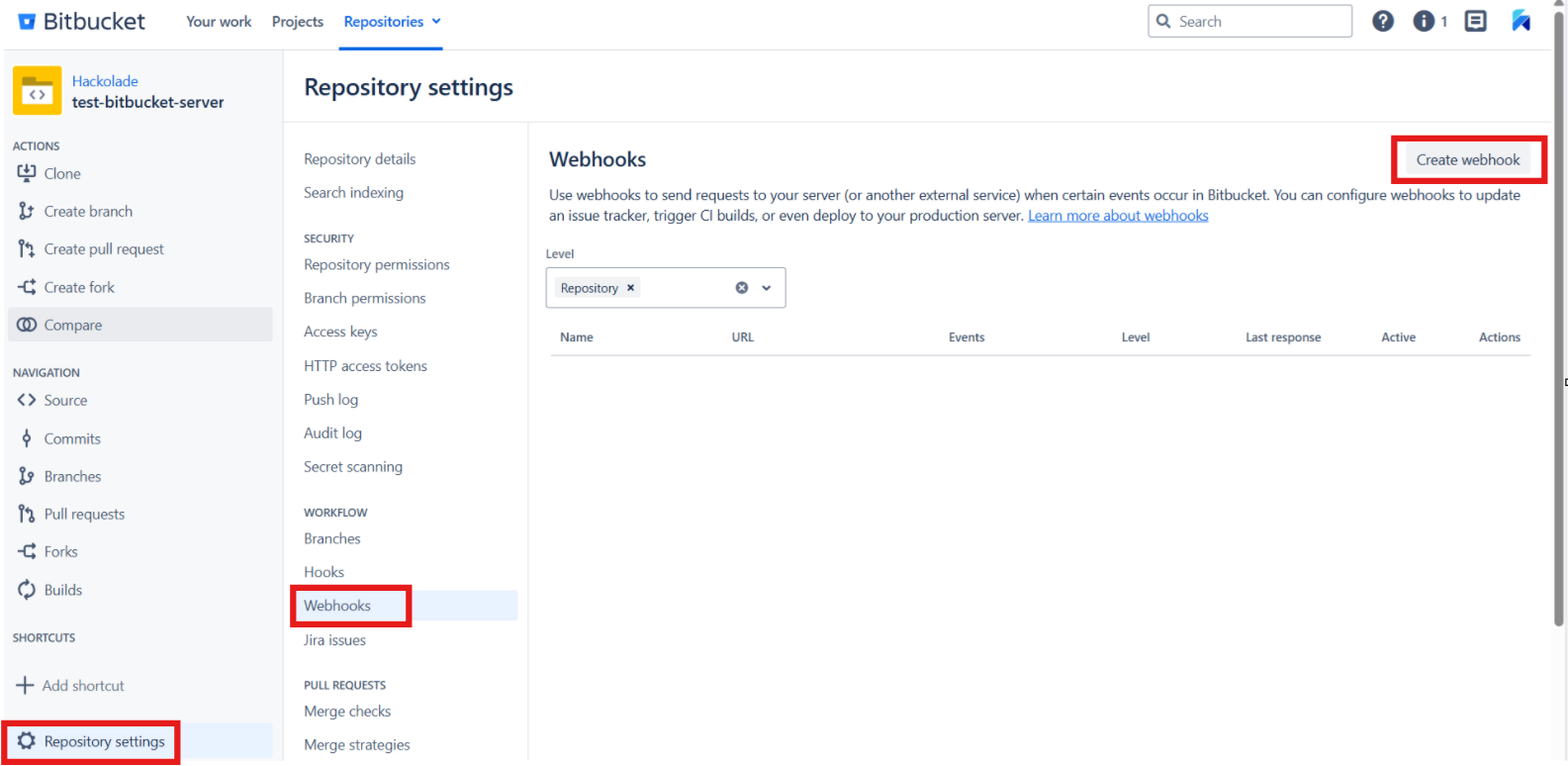
Task: Click the Actions column header
Action: click(x=1500, y=337)
